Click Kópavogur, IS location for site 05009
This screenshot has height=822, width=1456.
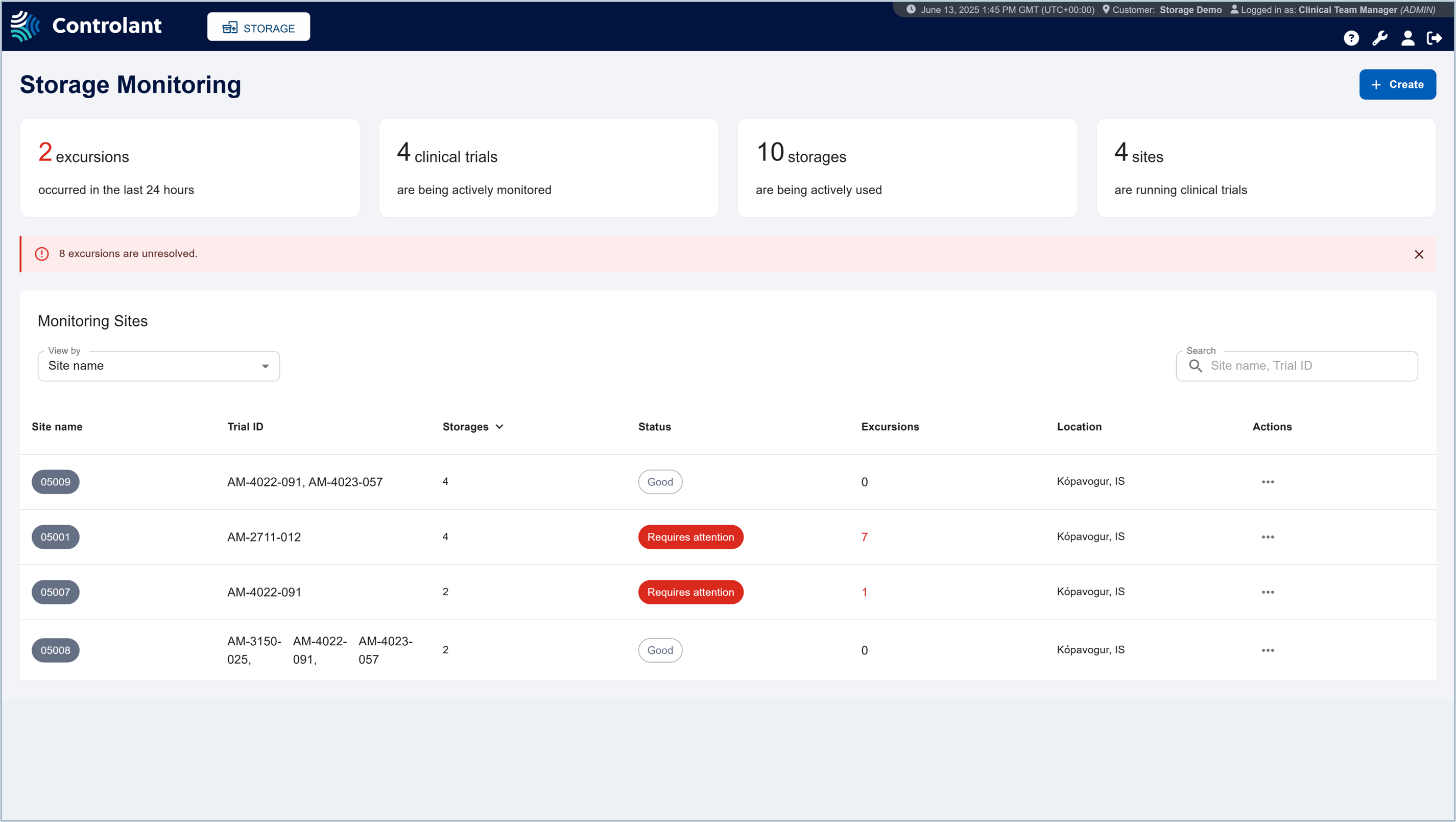[x=1090, y=481]
